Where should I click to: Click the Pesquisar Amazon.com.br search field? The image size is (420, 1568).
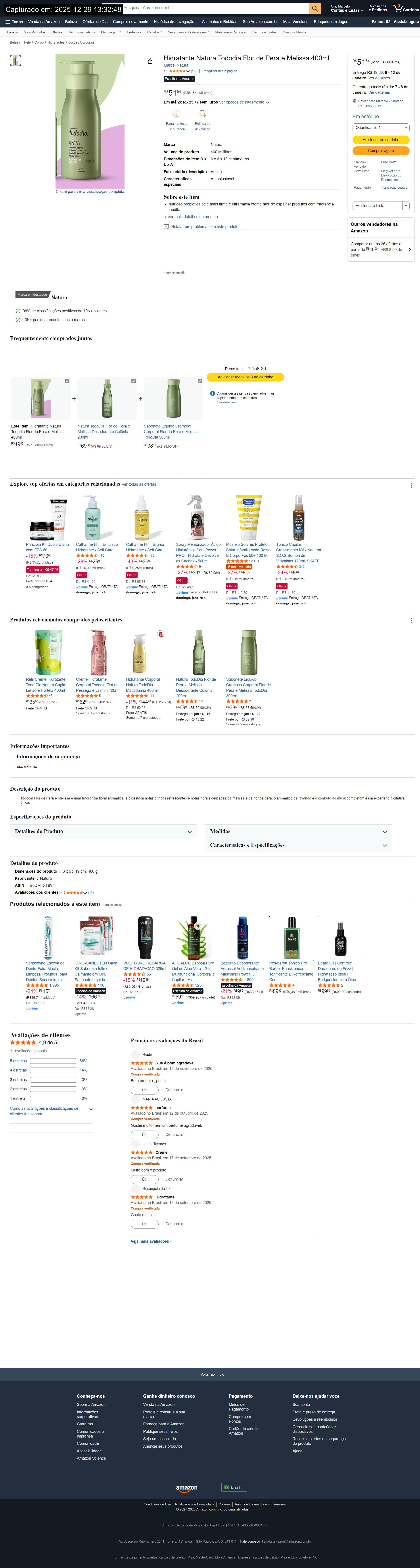(x=215, y=9)
